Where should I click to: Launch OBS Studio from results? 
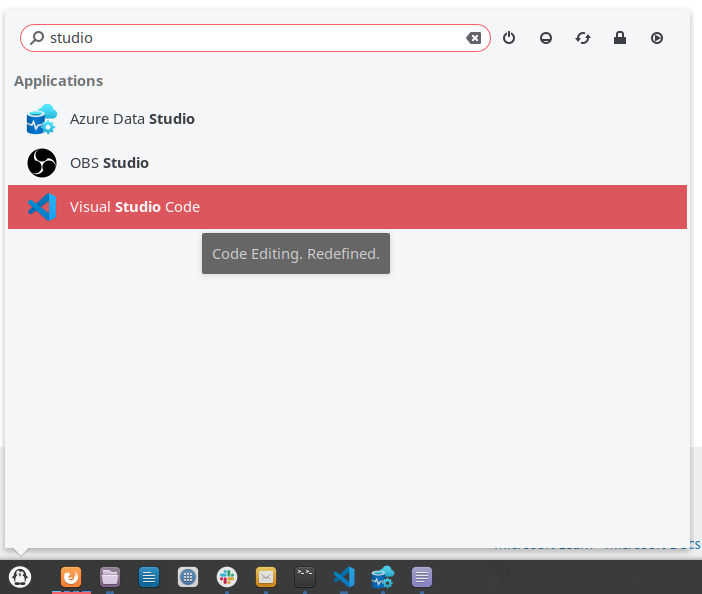(x=347, y=163)
